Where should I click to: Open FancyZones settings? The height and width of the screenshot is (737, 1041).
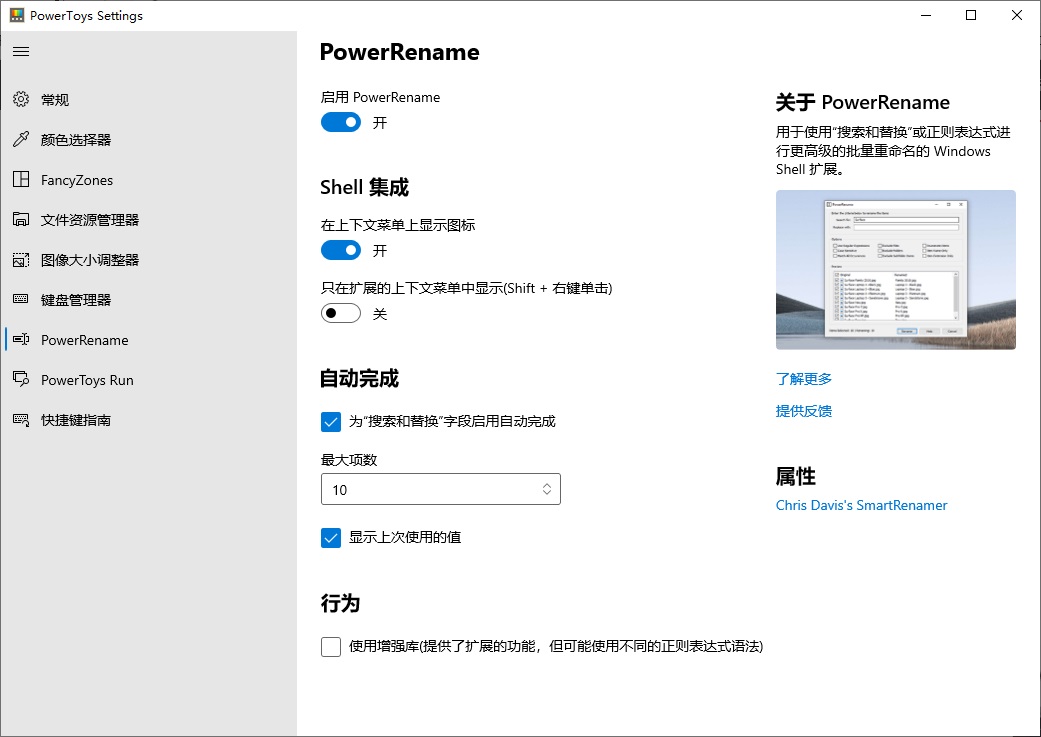click(77, 180)
